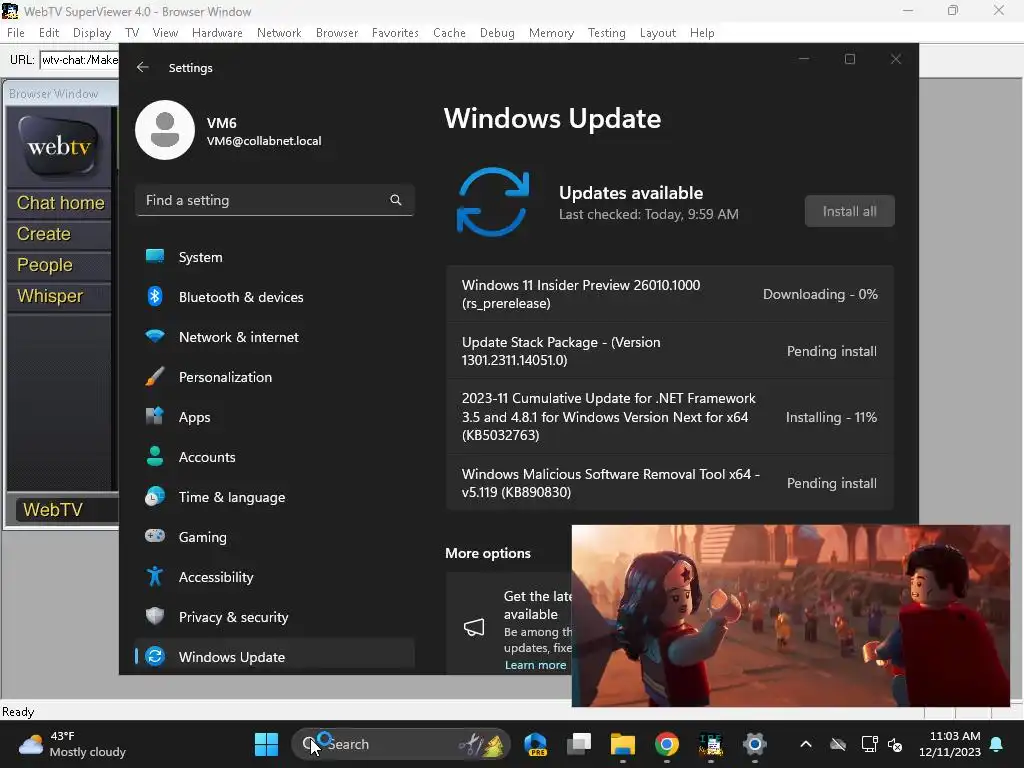Click the URL input field
This screenshot has width=1024, height=768.
pos(79,59)
